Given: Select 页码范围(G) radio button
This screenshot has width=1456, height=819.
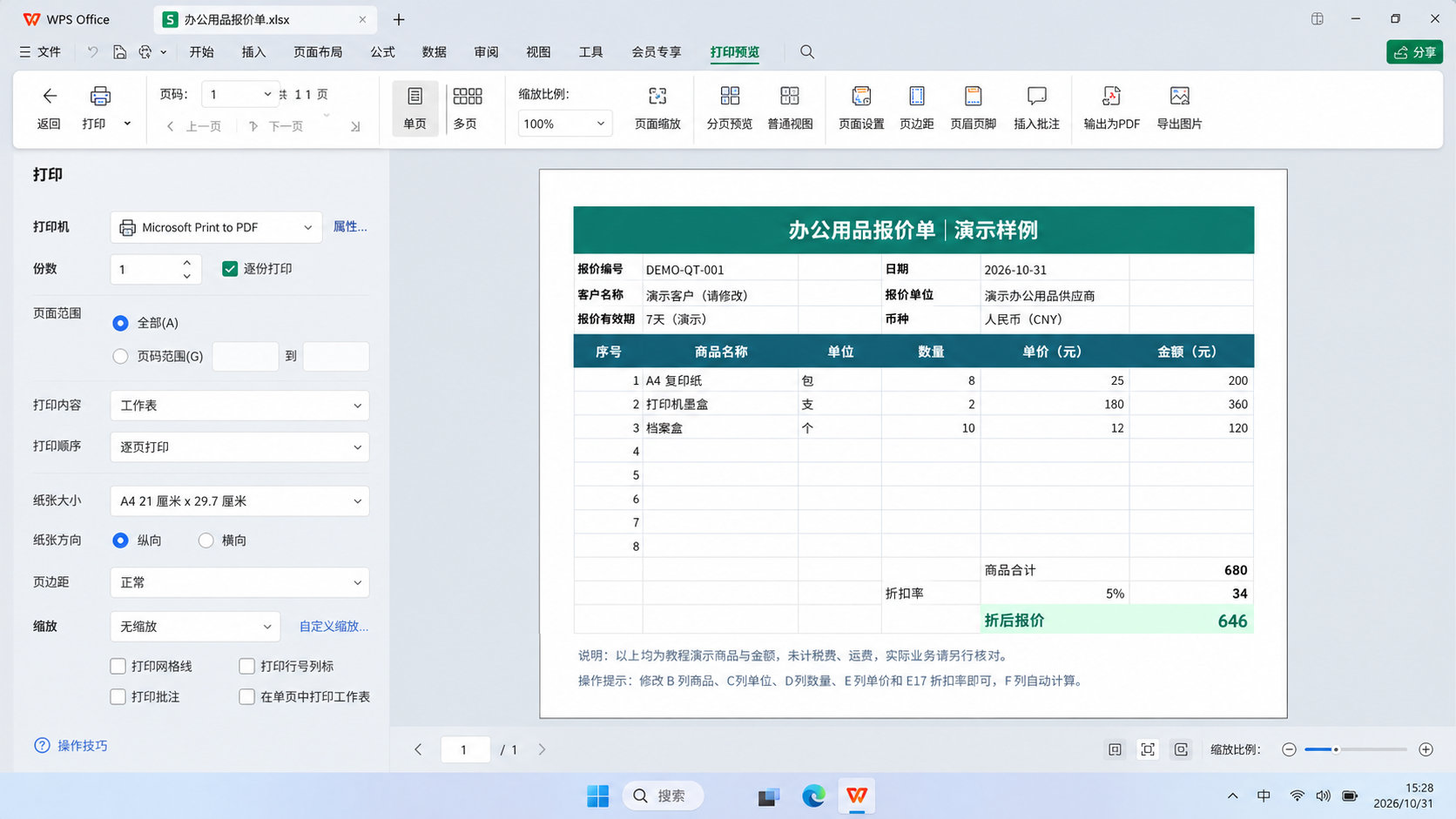Looking at the screenshot, I should [121, 356].
